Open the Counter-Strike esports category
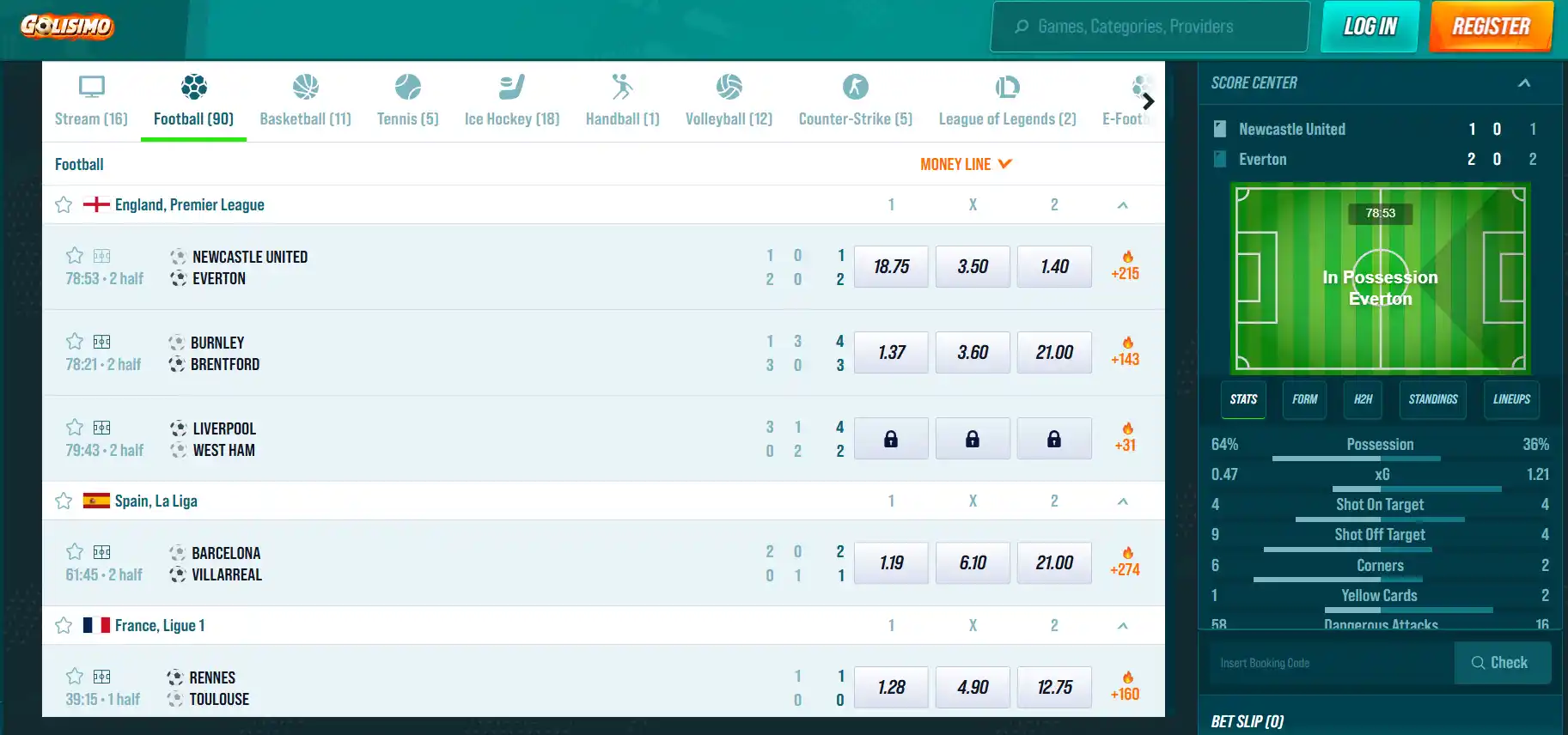 (855, 101)
